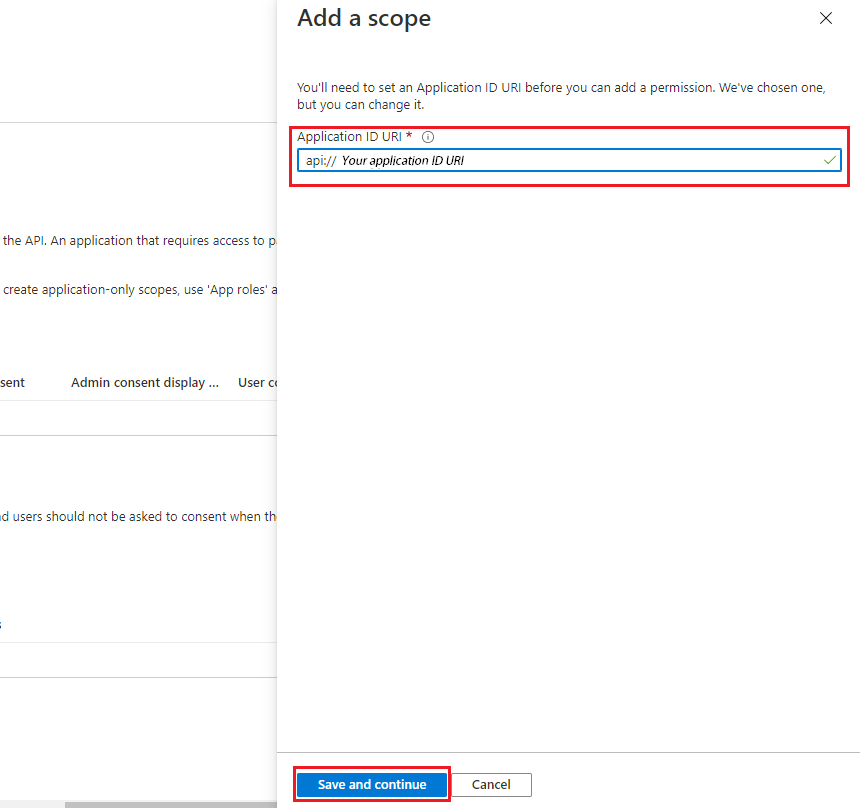Close the Add a scope panel
Screen dimensions: 860x808
click(x=825, y=18)
